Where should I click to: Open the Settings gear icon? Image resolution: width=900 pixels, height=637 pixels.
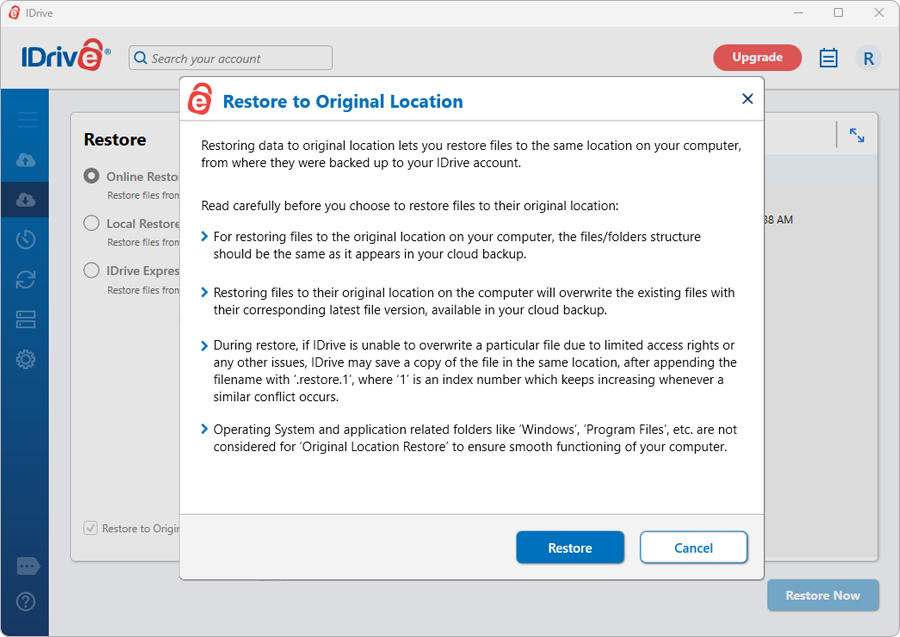[27, 359]
